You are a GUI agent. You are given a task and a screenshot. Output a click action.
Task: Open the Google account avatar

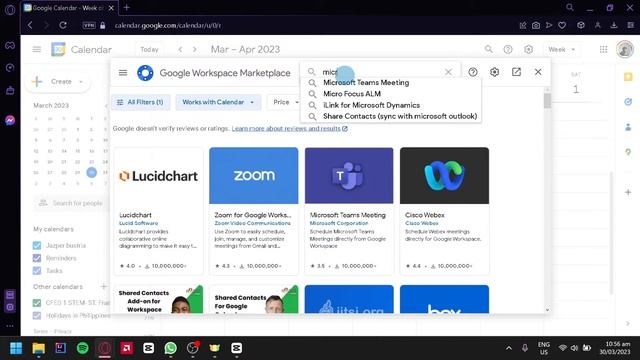pyautogui.click(x=625, y=49)
